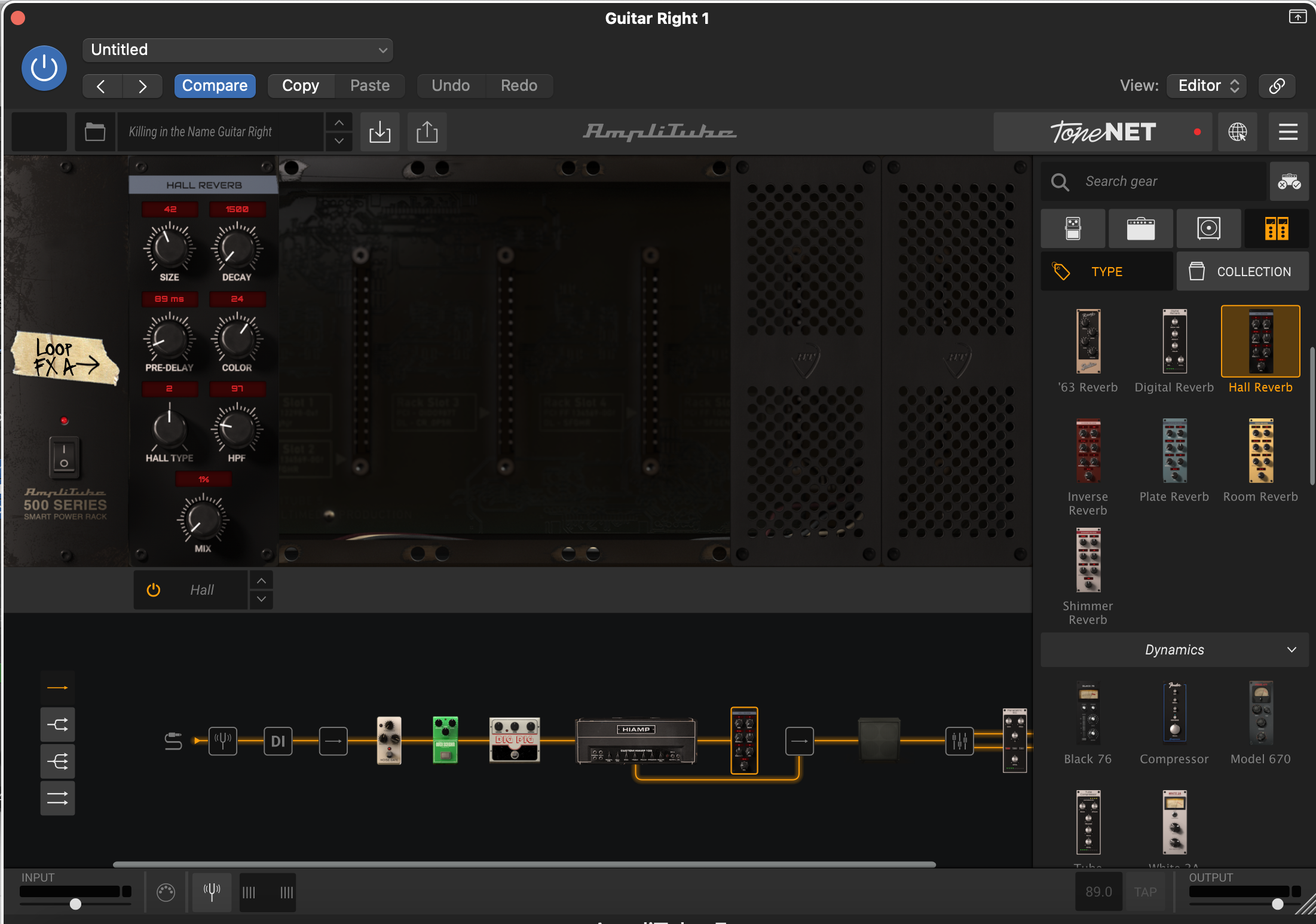Click the Undo button
Screen dimensions: 1316x924
[451, 86]
